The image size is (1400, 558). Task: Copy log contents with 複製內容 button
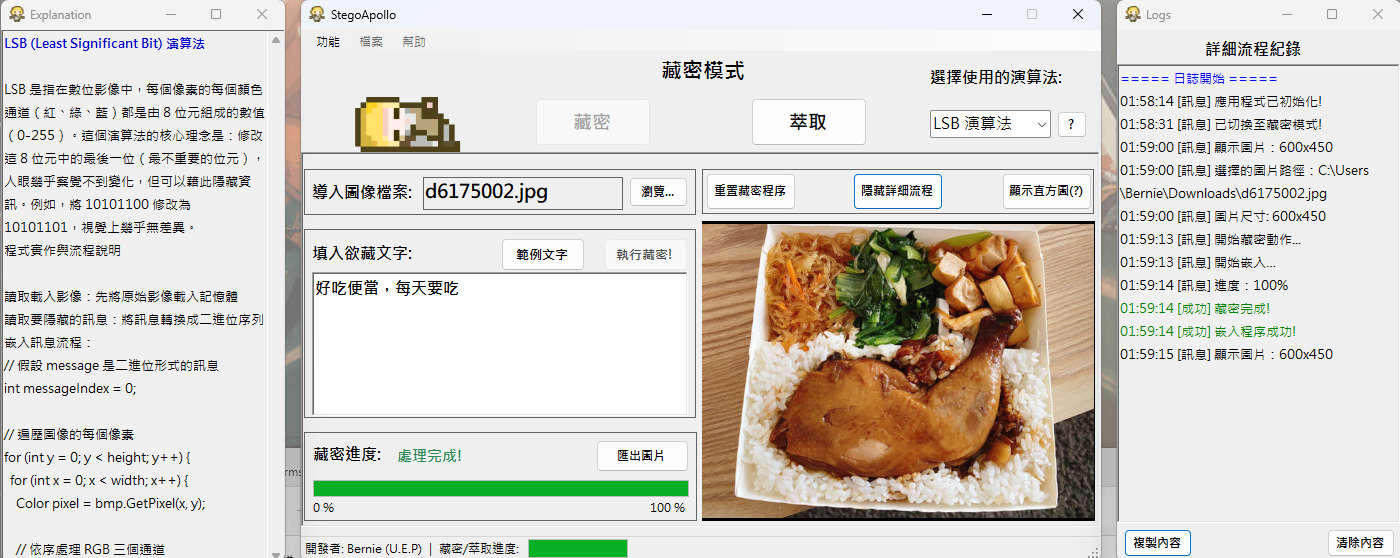[x=1157, y=543]
